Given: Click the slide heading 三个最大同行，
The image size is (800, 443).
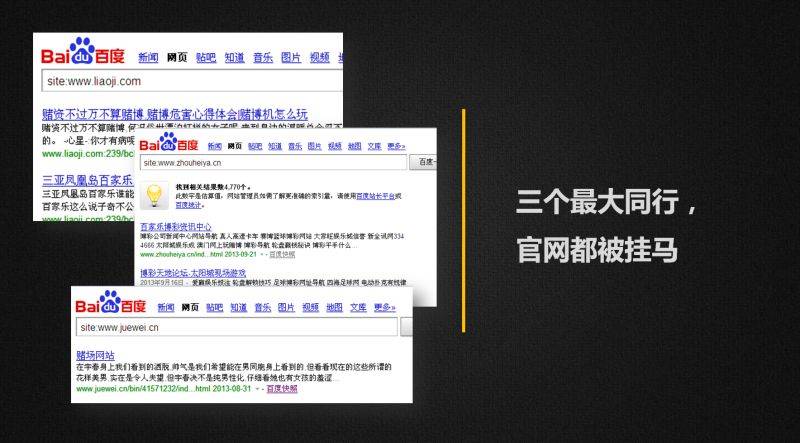Looking at the screenshot, I should 607,202.
